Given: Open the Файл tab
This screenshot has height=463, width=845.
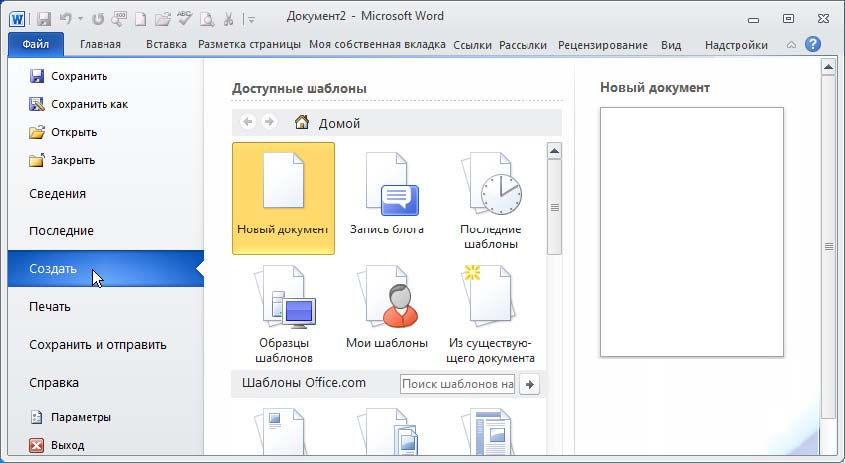Looking at the screenshot, I should (36, 44).
